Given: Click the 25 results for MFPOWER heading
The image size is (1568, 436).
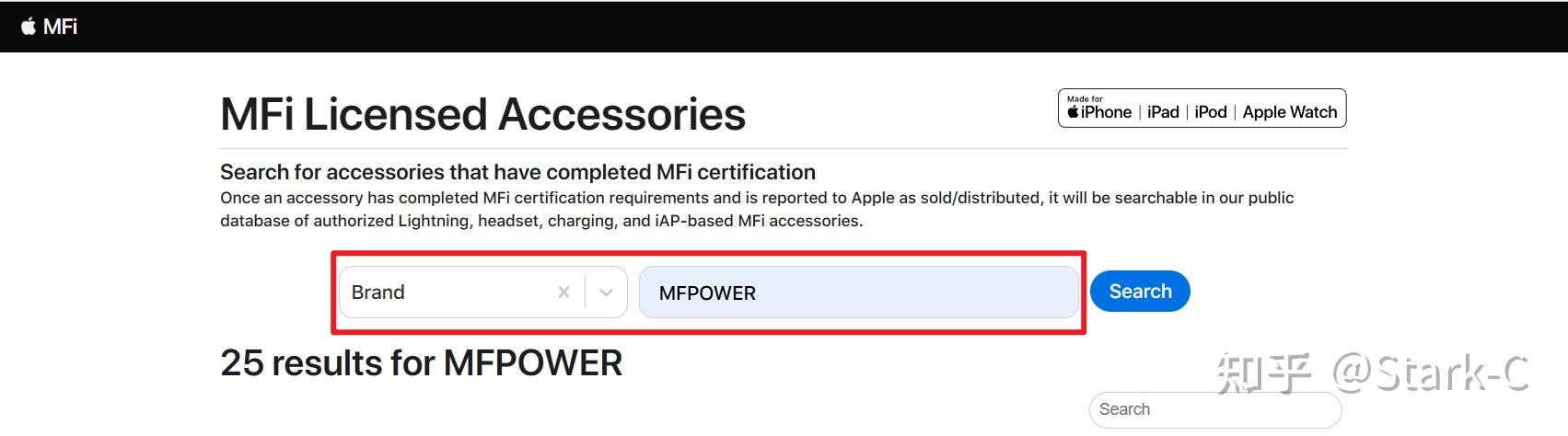Looking at the screenshot, I should (421, 363).
